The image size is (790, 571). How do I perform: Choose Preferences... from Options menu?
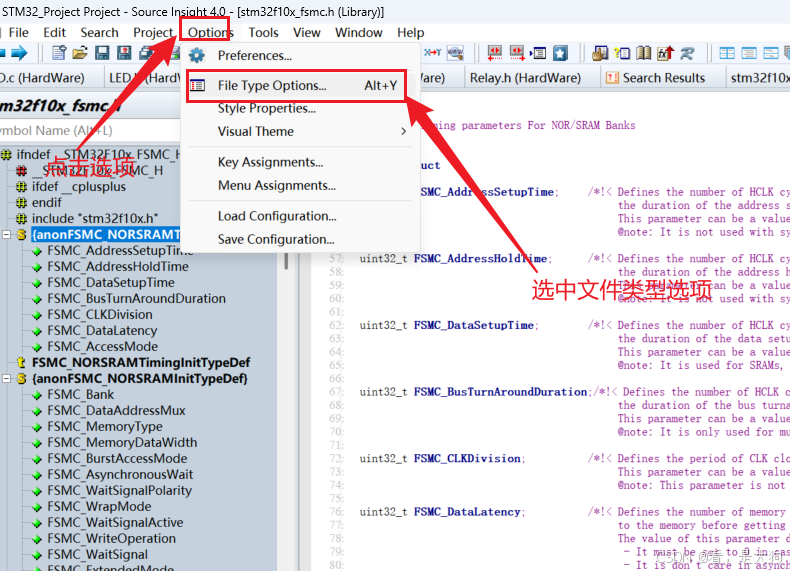[301, 55]
